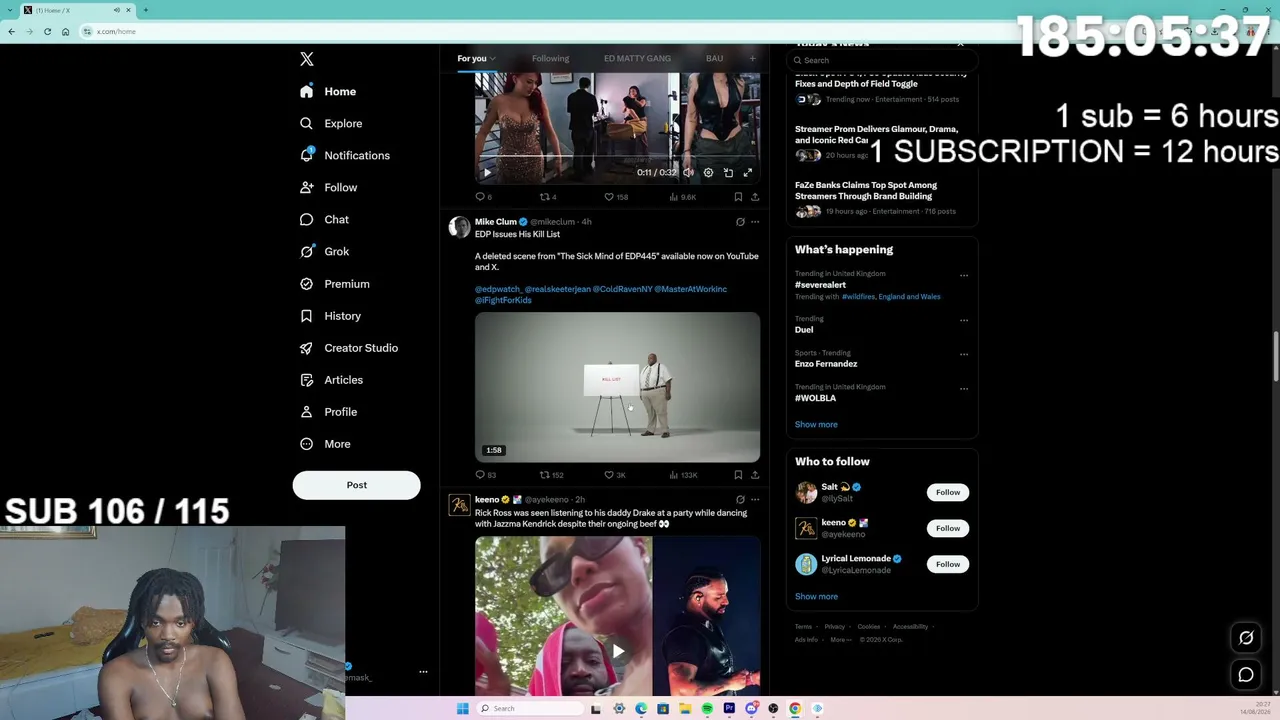Repost the post with 4 reposts
This screenshot has width=1280, height=720.
coord(548,197)
